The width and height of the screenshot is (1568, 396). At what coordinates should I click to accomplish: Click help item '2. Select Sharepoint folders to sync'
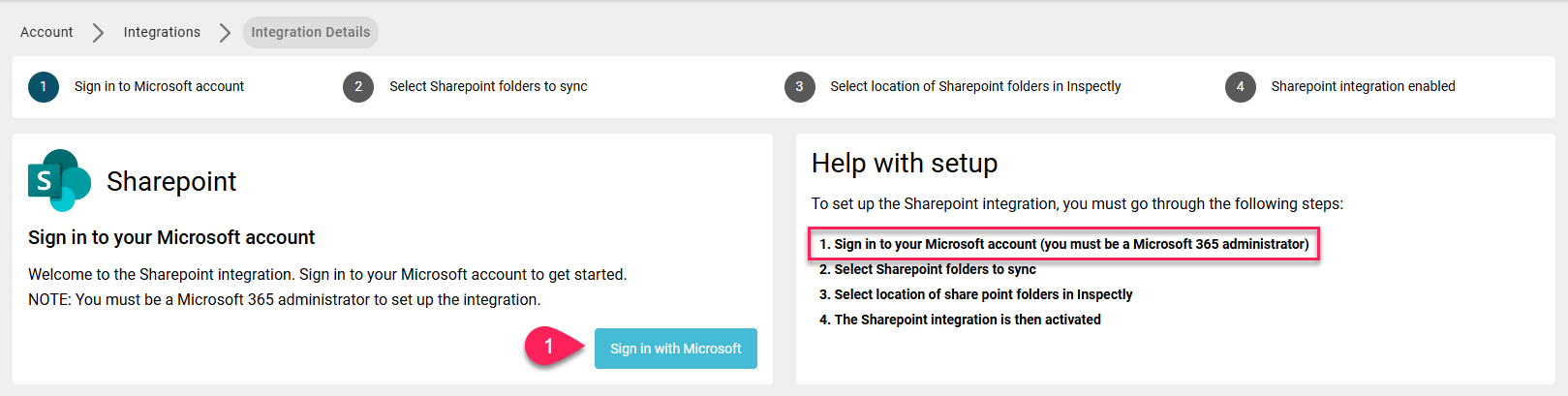click(928, 269)
